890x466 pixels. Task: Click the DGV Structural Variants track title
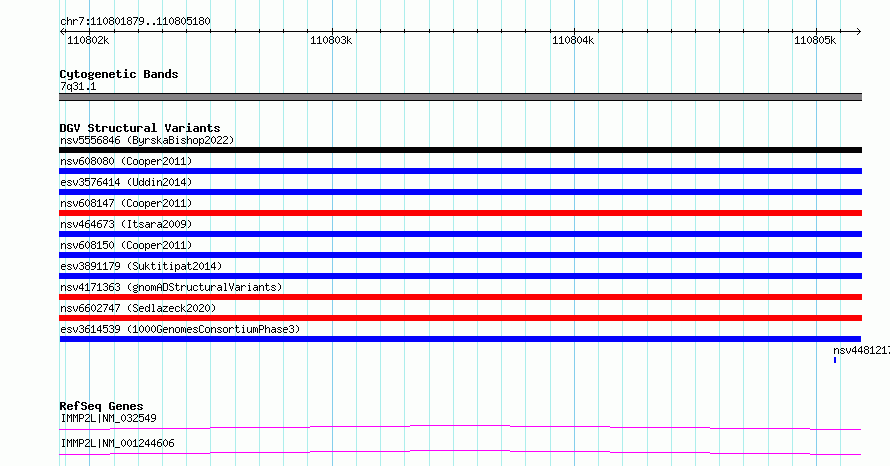(x=140, y=128)
